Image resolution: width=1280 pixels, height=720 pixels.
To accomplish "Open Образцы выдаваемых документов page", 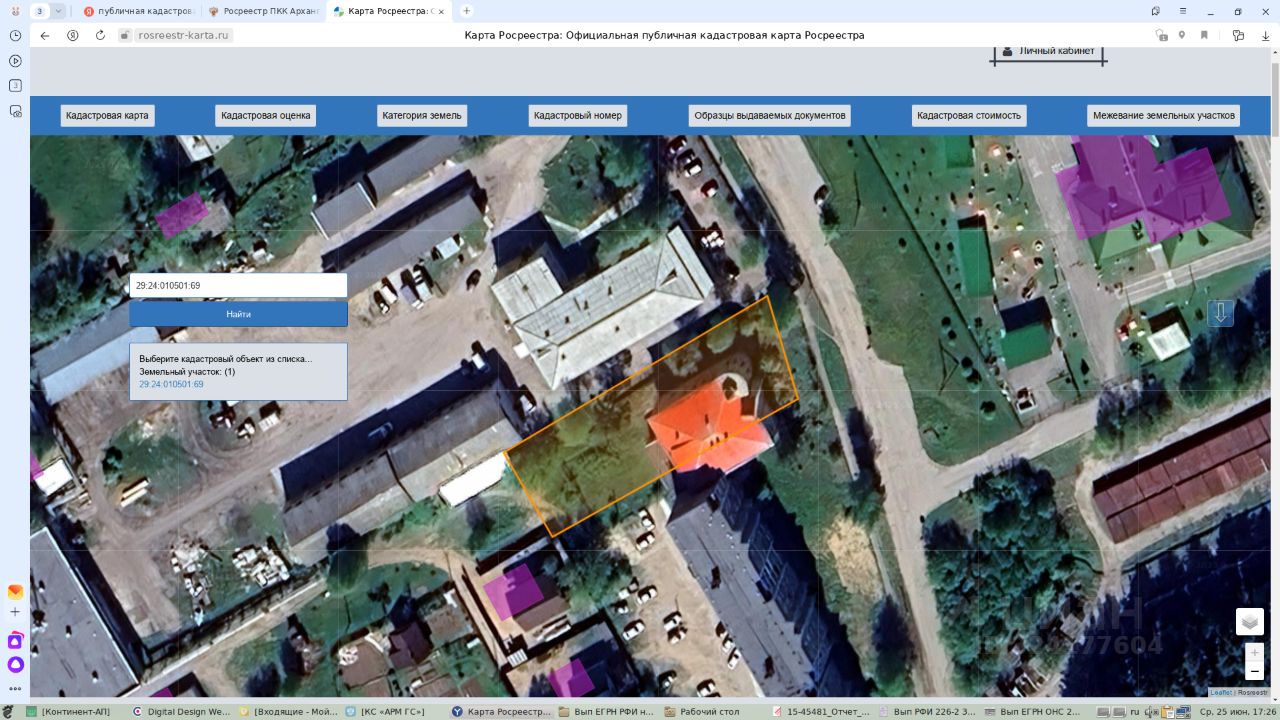I will coord(770,115).
